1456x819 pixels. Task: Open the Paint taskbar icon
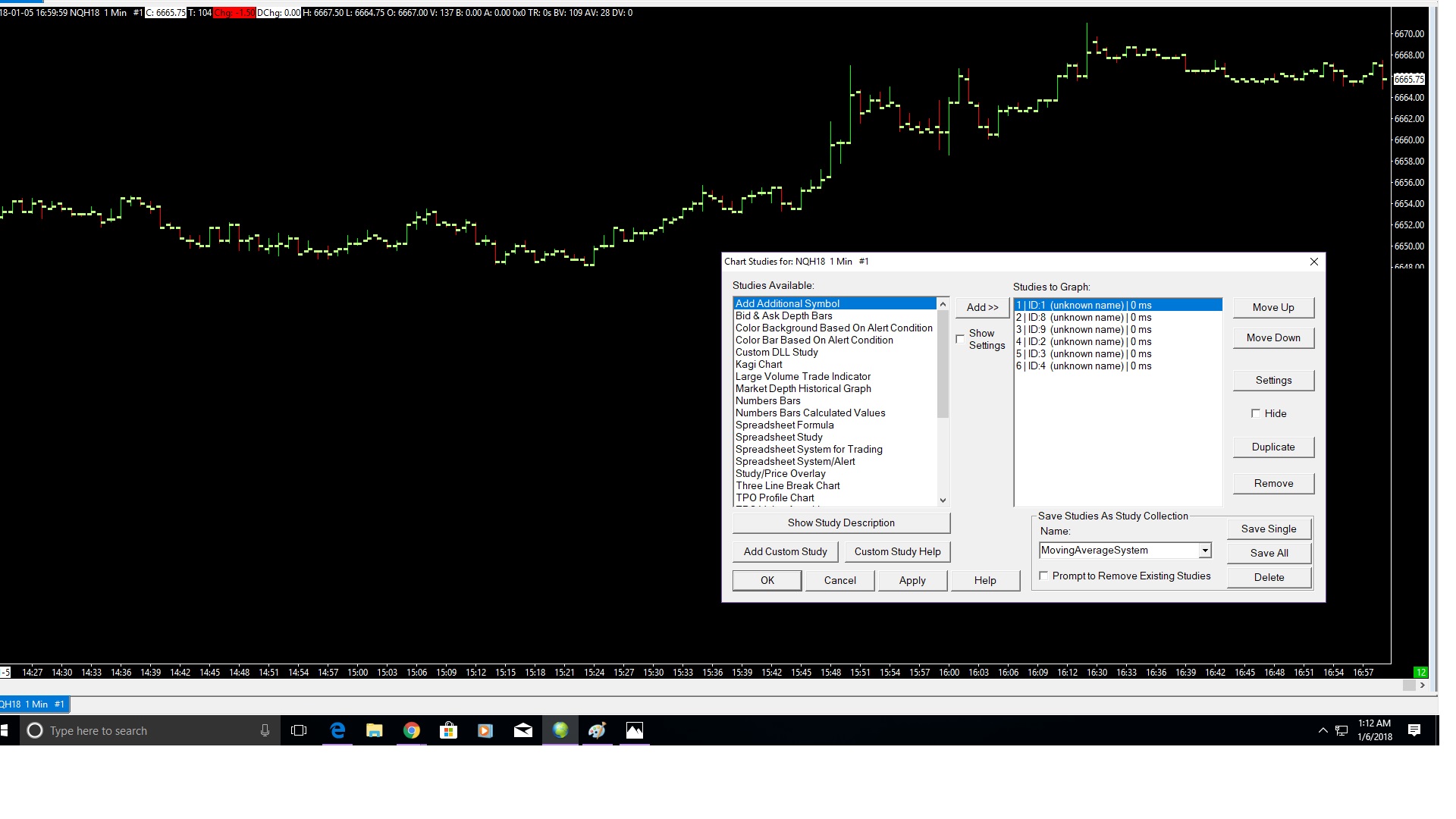pos(598,730)
